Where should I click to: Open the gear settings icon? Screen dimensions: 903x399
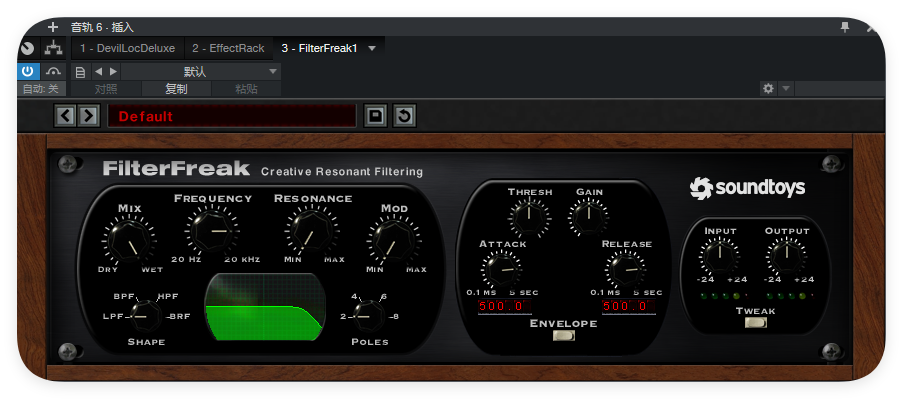768,89
